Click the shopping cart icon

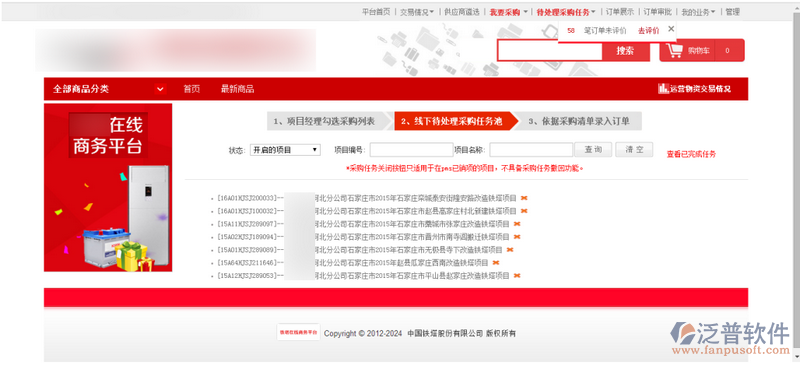click(674, 50)
